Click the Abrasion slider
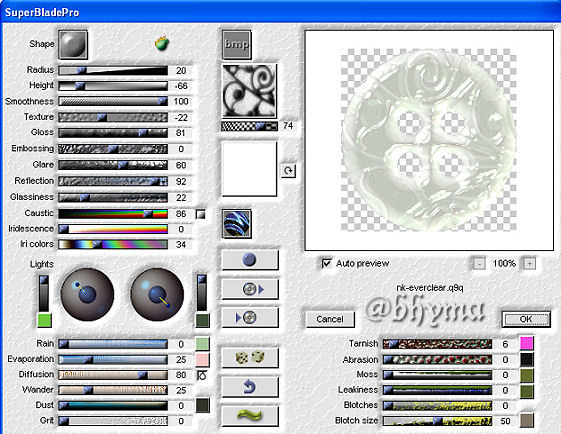The image size is (561, 434). [437, 360]
